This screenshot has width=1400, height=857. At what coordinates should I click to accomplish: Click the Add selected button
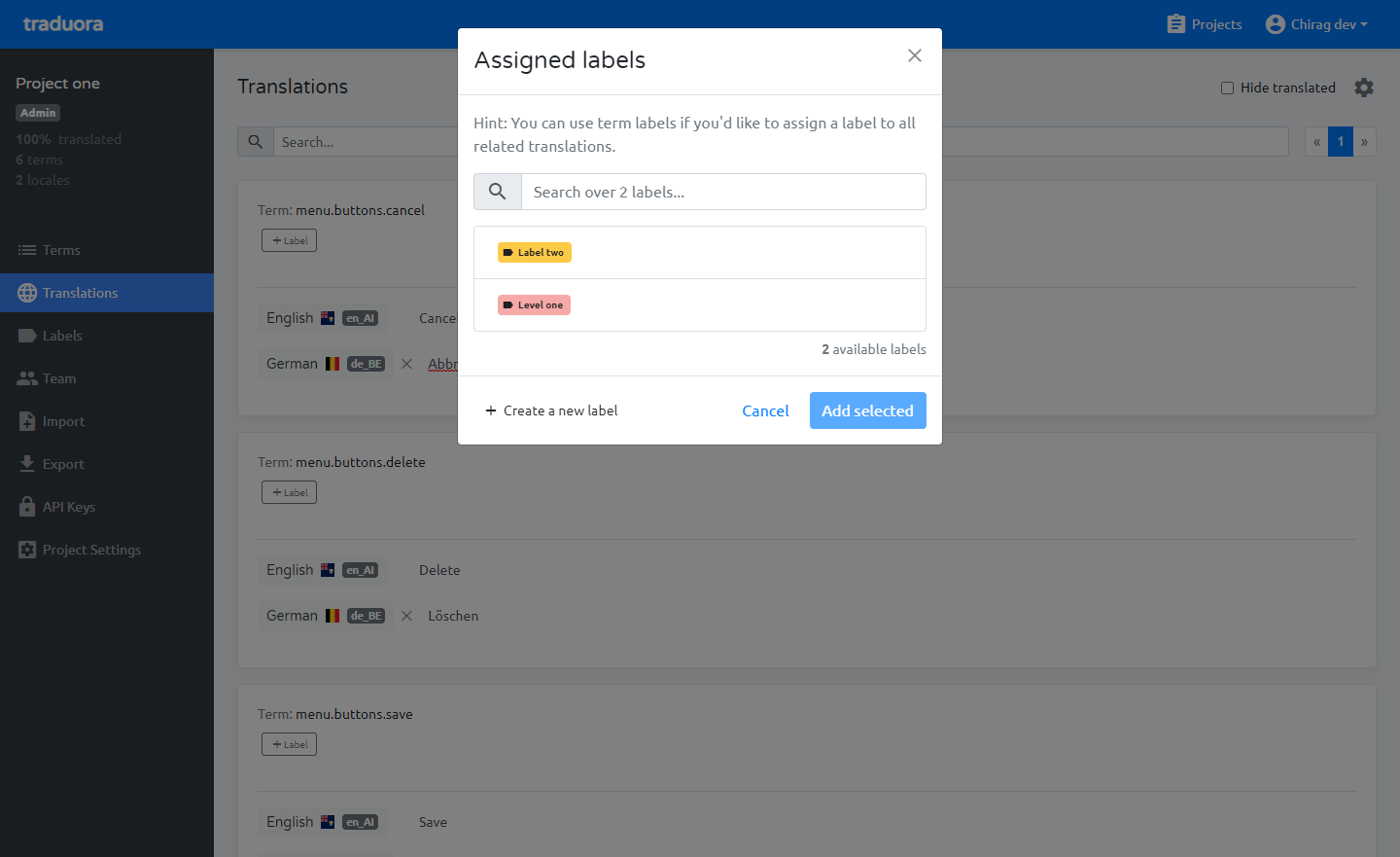click(x=867, y=410)
